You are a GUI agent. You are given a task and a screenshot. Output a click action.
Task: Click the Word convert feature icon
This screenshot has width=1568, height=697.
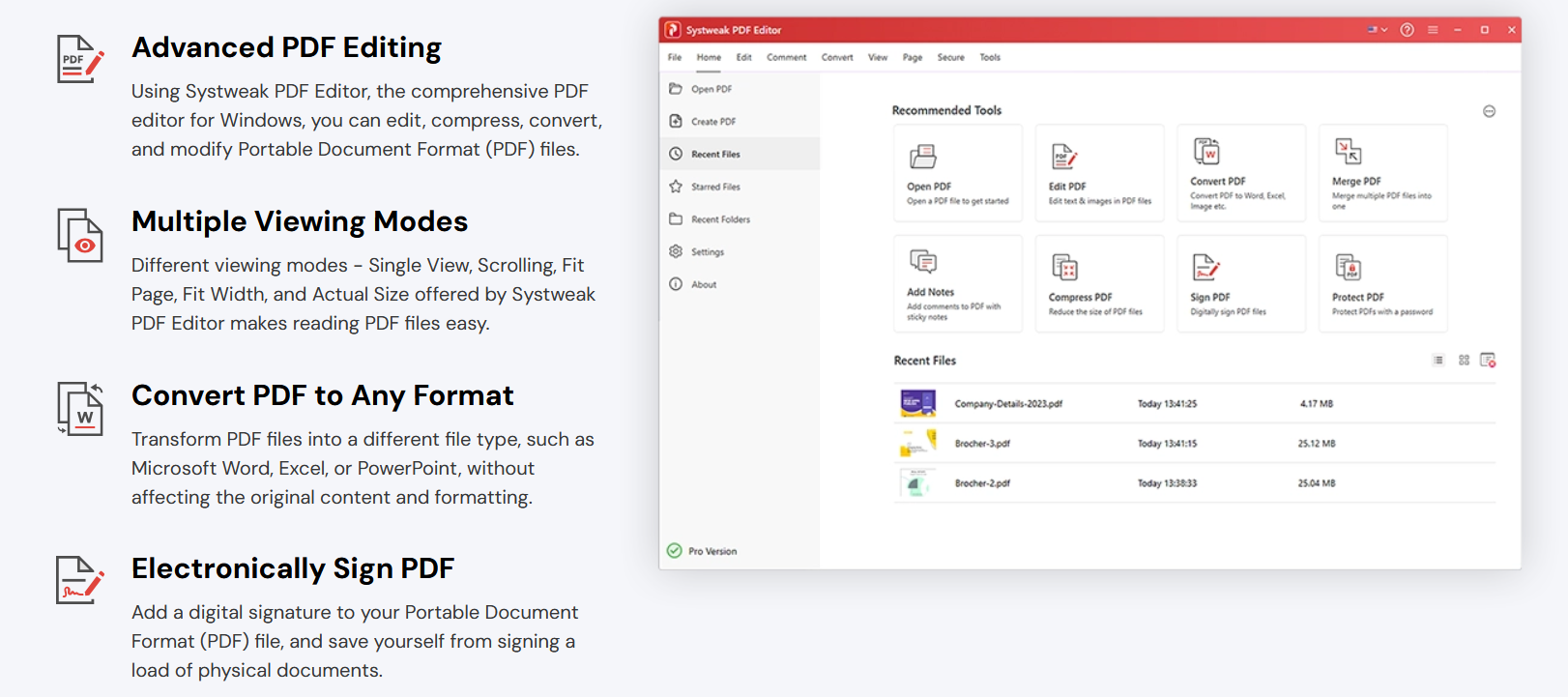pyautogui.click(x=80, y=408)
